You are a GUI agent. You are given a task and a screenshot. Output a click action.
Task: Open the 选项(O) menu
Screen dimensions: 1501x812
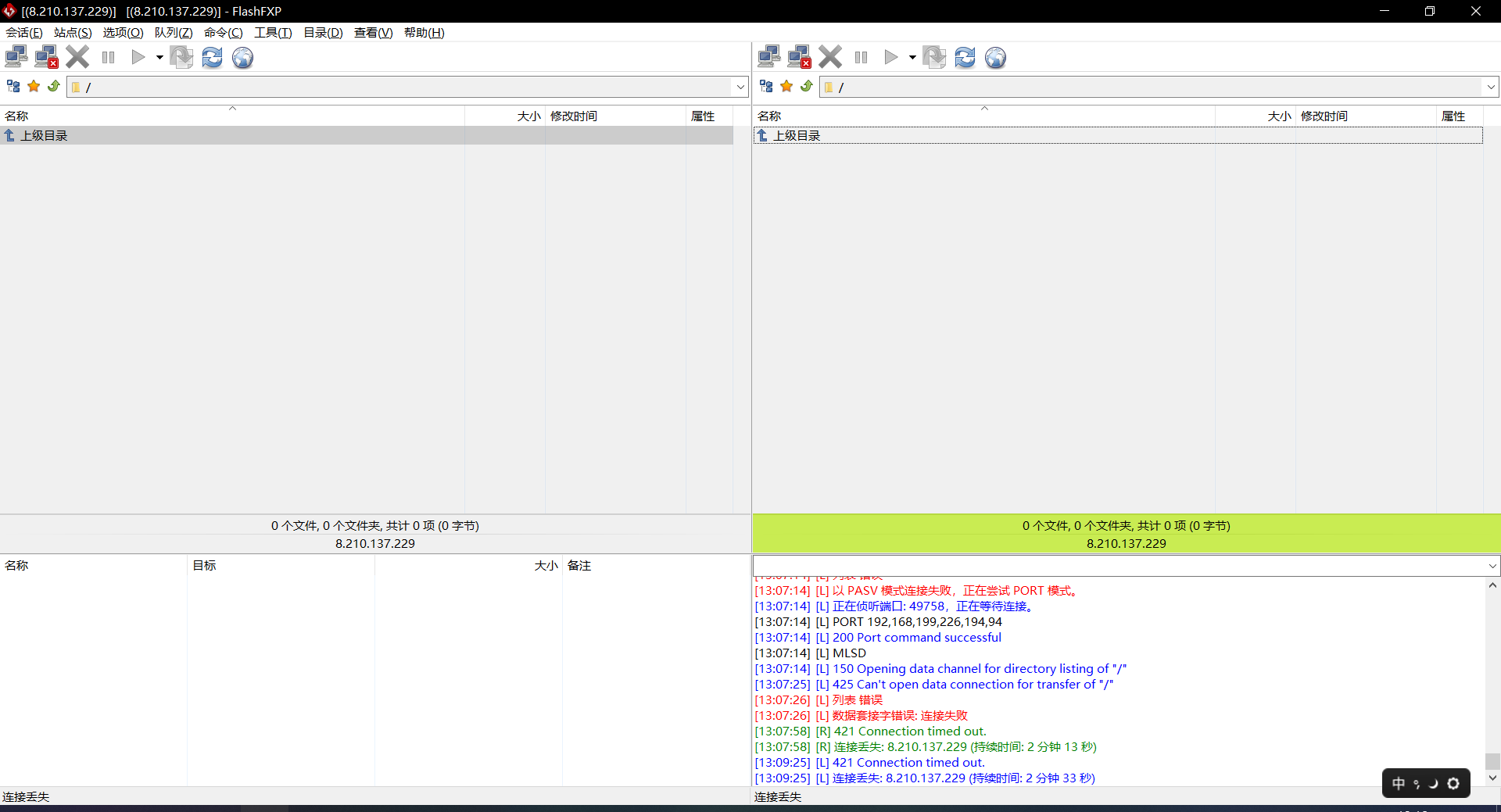pos(123,32)
